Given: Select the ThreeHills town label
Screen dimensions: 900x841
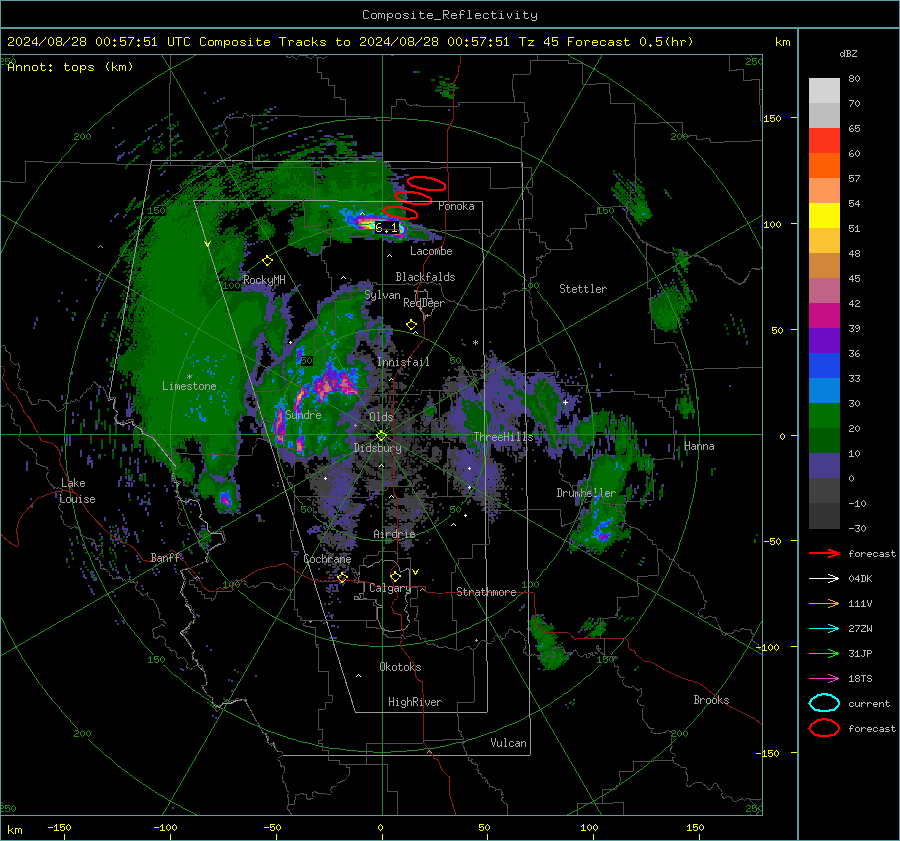Looking at the screenshot, I should click(x=503, y=437).
